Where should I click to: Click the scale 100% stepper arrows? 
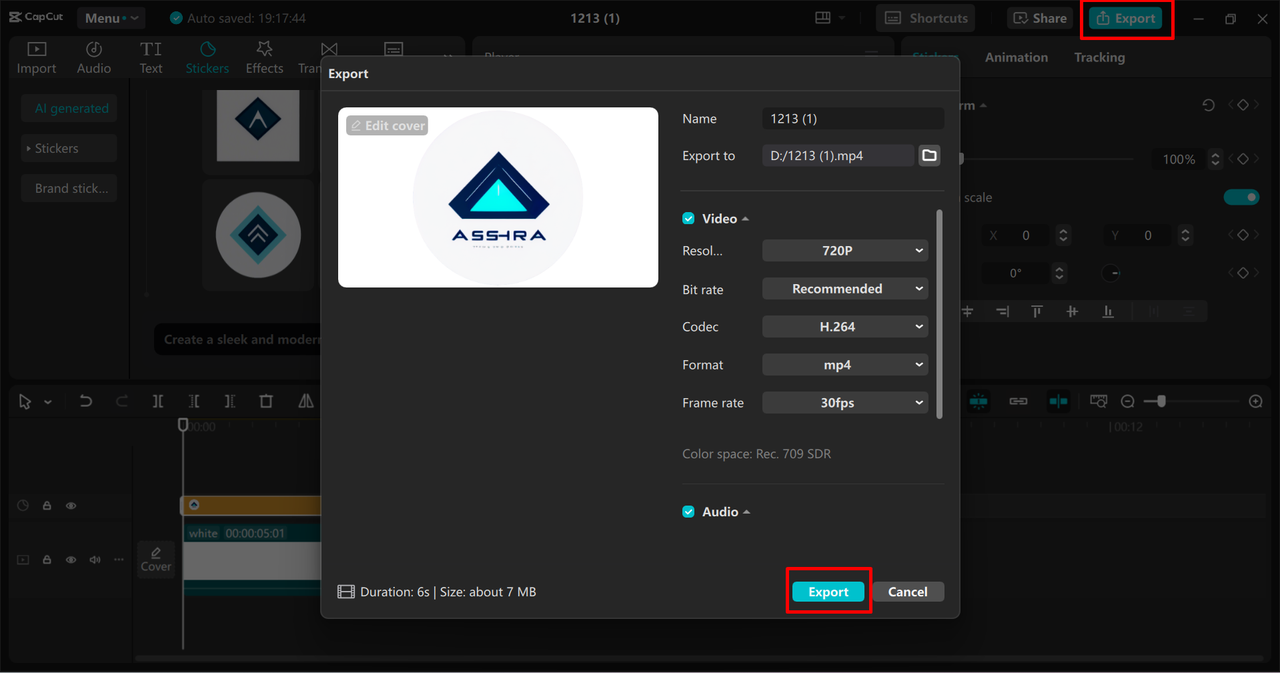coord(1215,159)
